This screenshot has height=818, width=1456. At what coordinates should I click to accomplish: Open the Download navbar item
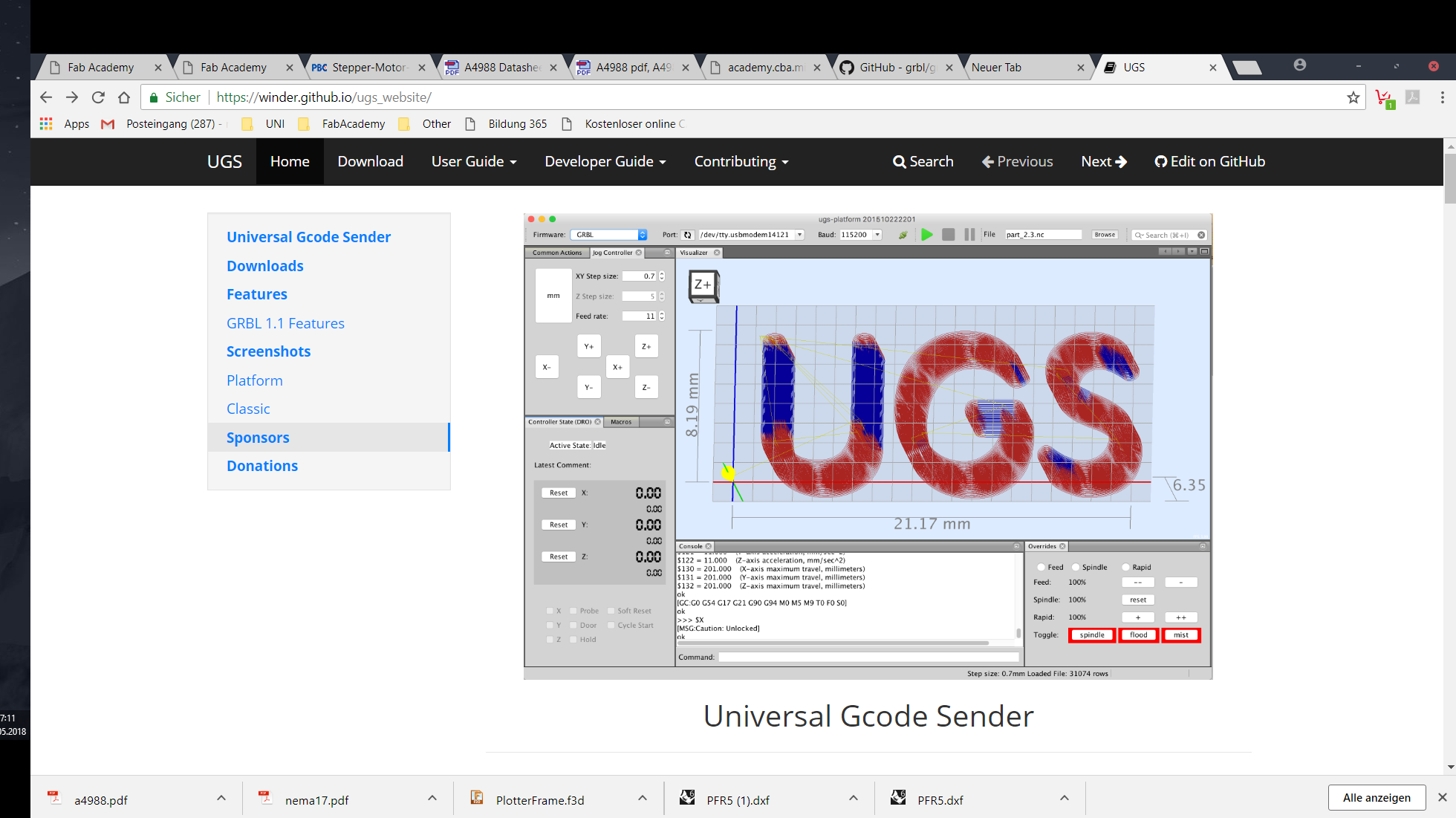tap(370, 161)
